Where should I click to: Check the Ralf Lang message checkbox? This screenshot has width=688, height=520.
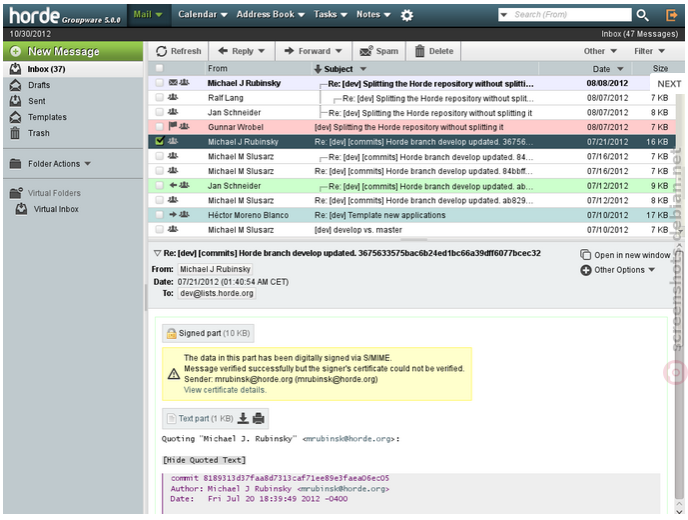pos(159,97)
